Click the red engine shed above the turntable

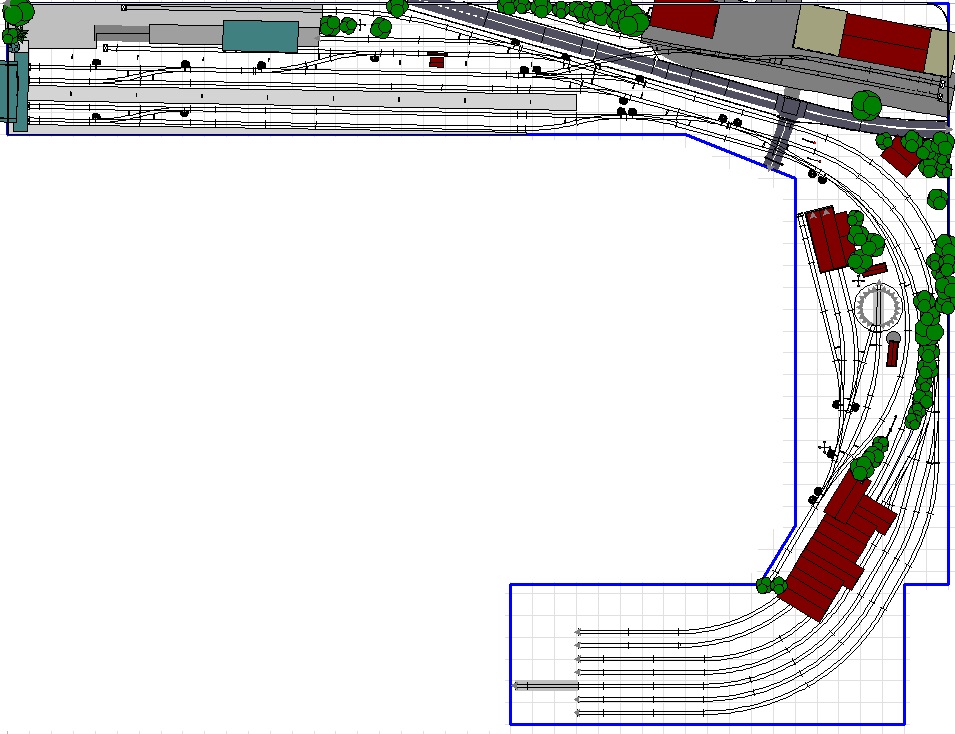pos(828,239)
